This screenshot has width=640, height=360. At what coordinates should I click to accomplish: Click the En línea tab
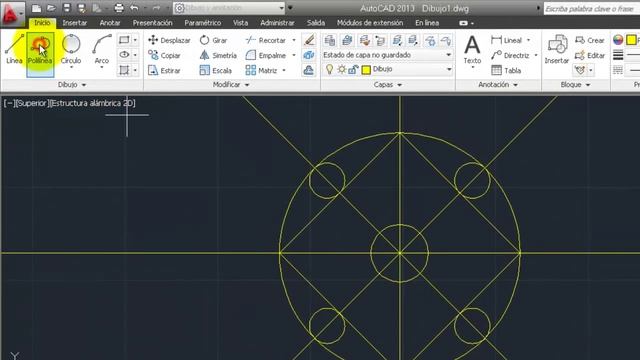[x=427, y=23]
